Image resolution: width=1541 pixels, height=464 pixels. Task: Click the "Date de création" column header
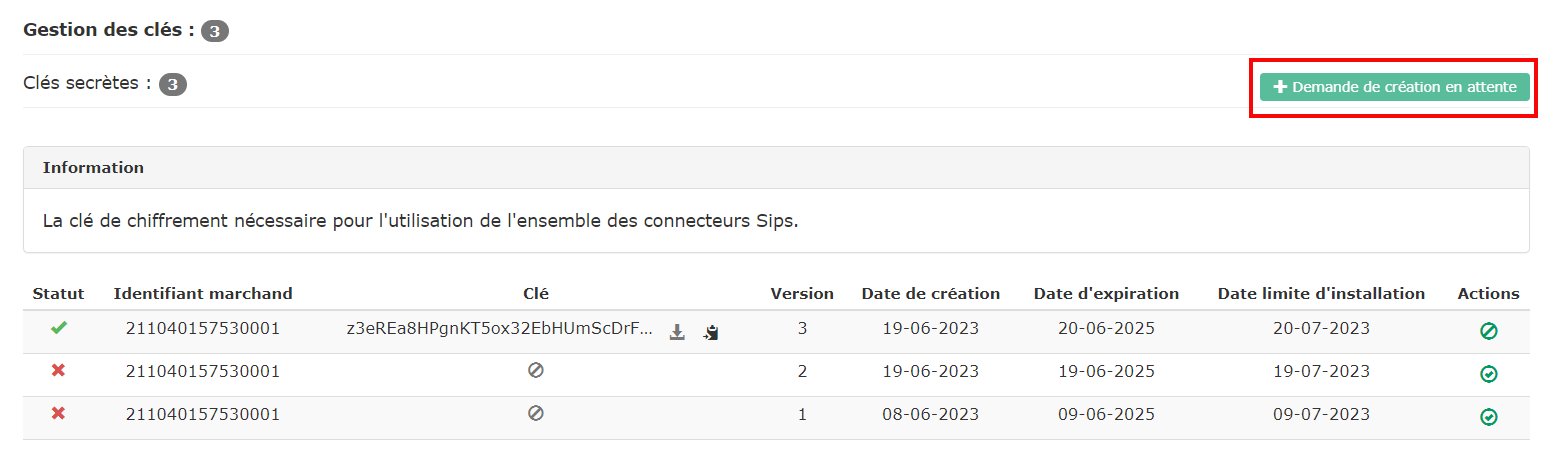tap(930, 293)
